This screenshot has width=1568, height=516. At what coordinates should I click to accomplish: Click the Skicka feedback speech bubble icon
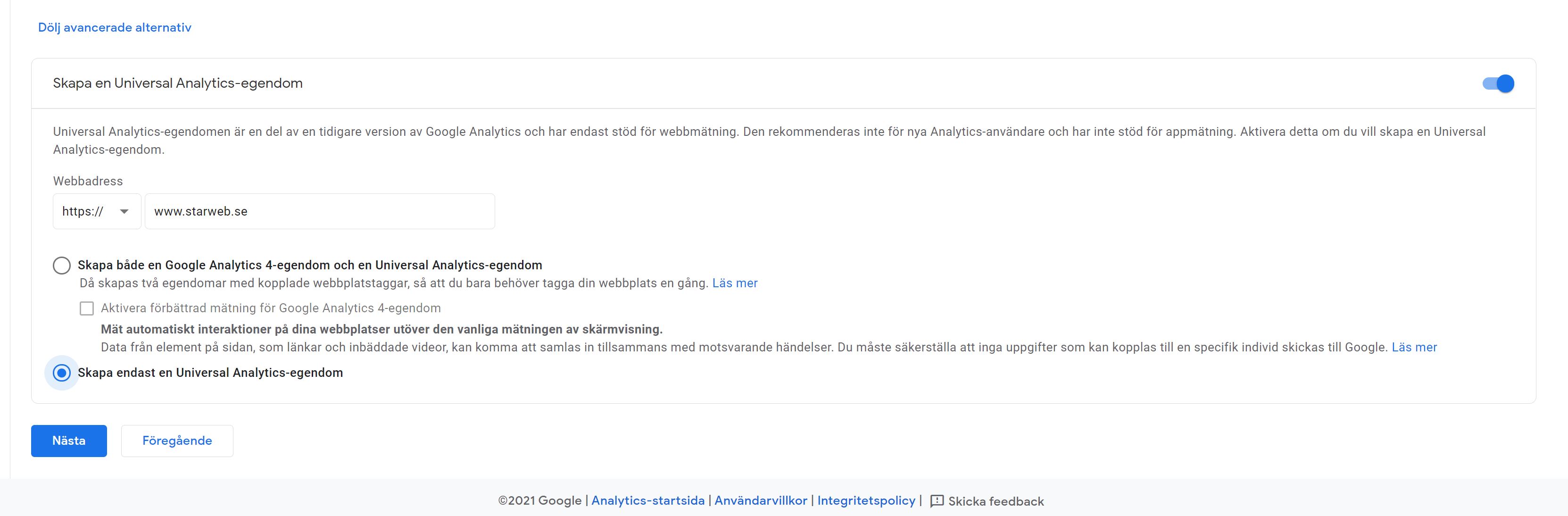coord(937,501)
